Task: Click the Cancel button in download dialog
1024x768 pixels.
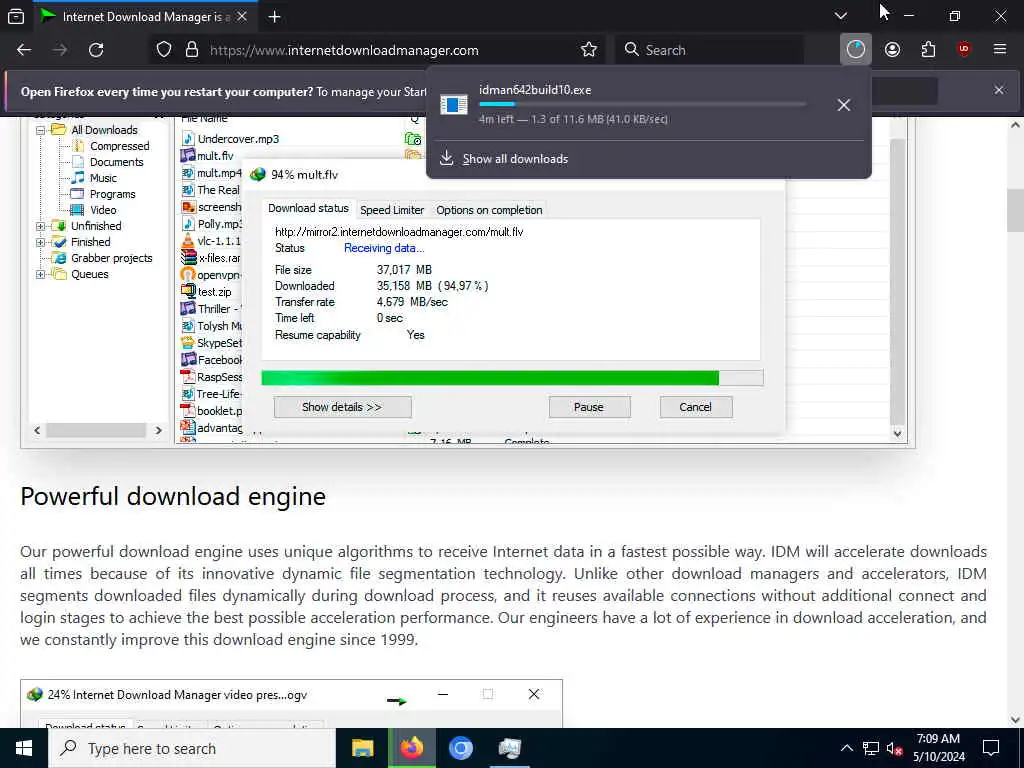Action: (696, 407)
